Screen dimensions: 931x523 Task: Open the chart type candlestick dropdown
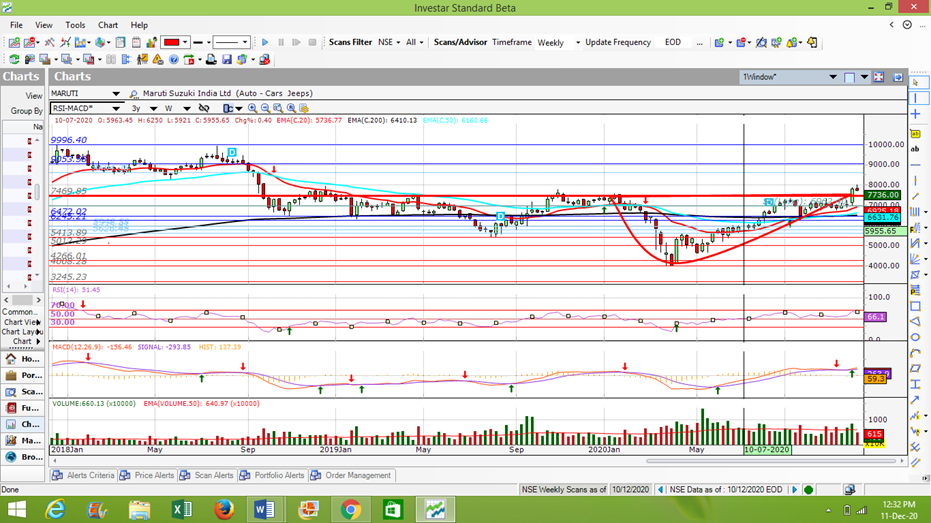coord(239,108)
